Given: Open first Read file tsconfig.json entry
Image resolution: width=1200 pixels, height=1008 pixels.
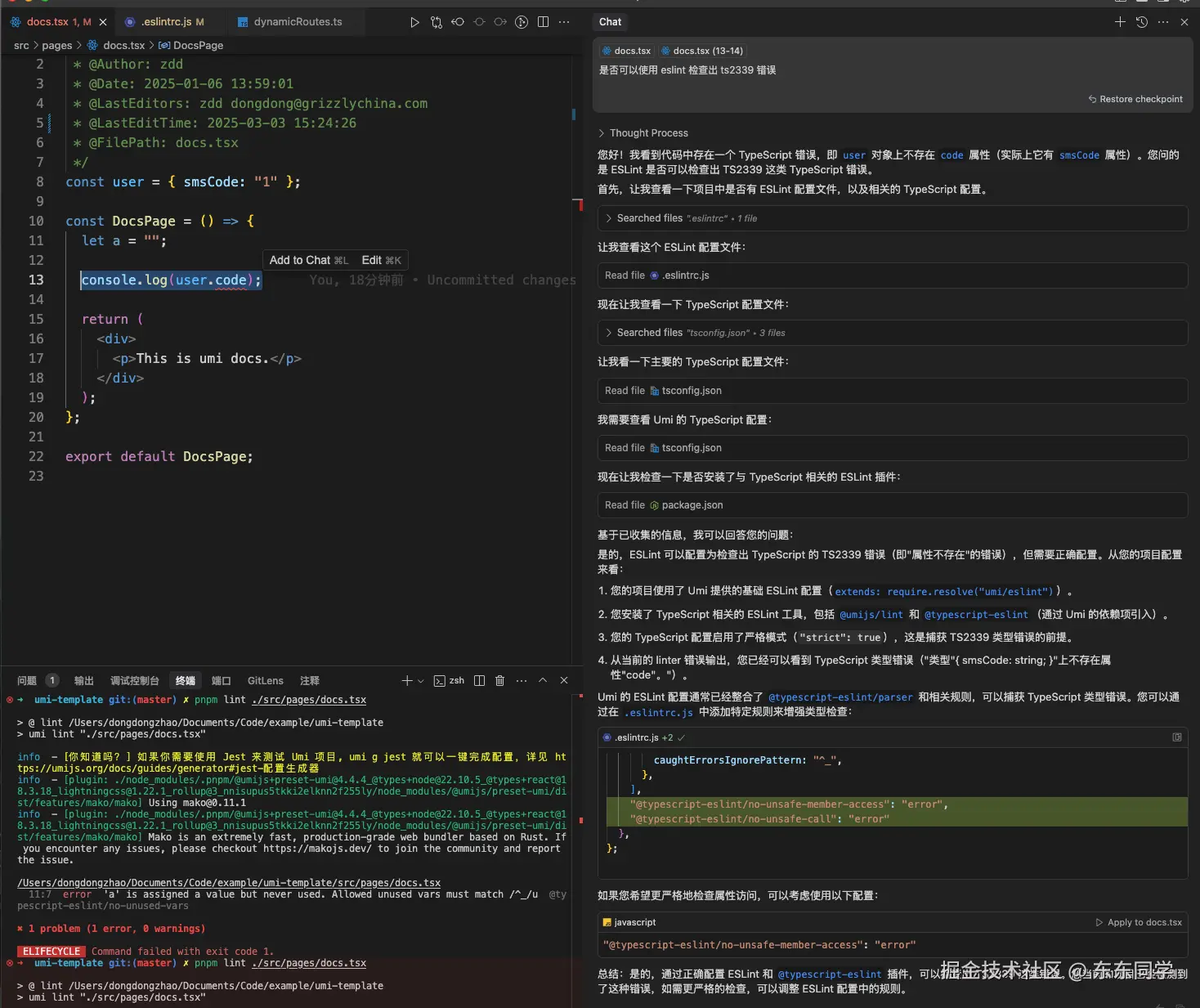Looking at the screenshot, I should tap(893, 391).
